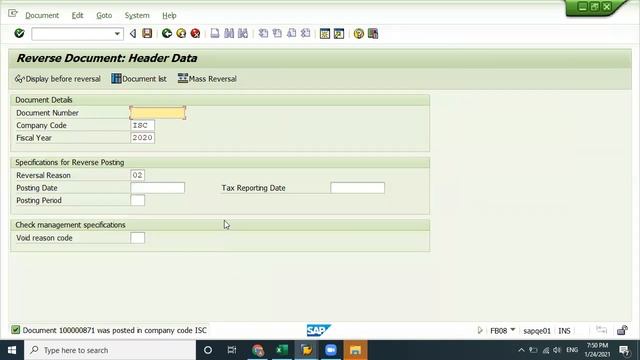Click the Next Page icon
640x360 pixels.
291,33
